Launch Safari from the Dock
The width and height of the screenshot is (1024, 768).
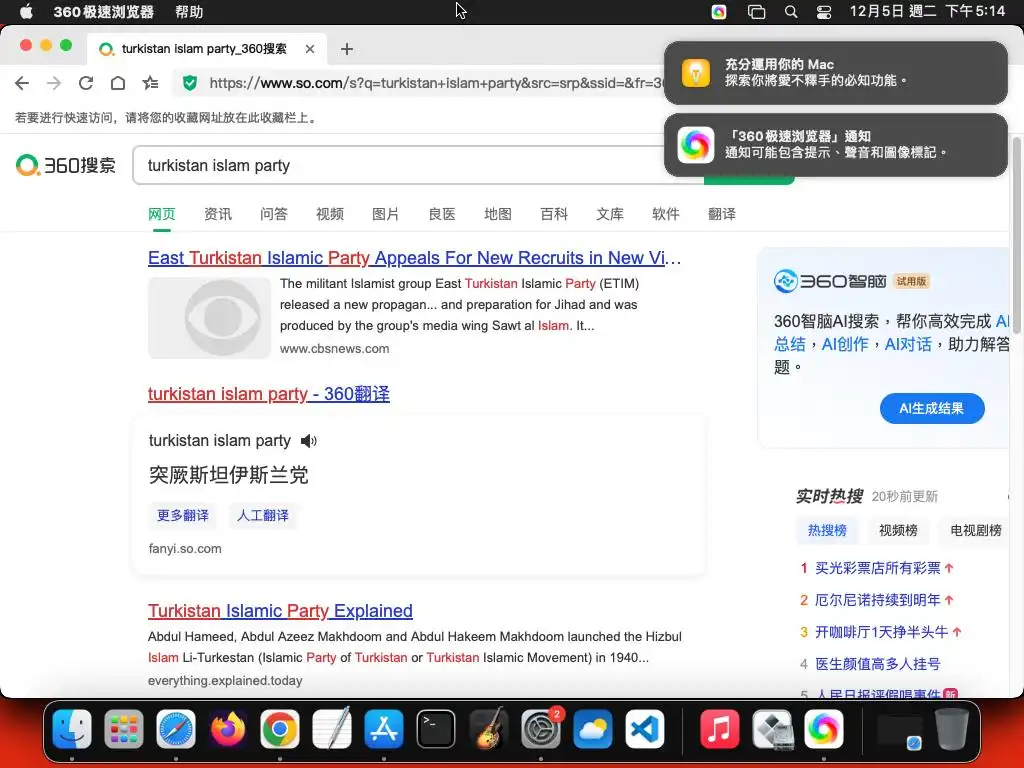pyautogui.click(x=176, y=729)
